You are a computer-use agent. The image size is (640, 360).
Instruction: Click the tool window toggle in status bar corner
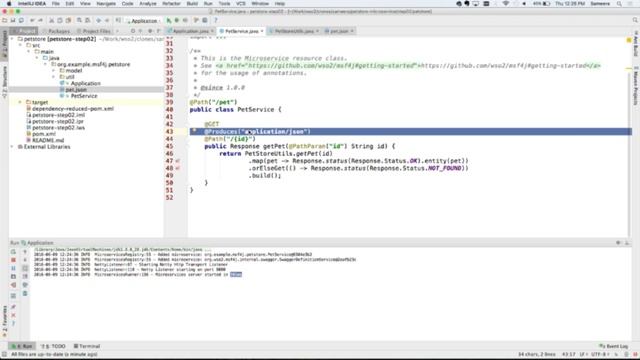pos(4,354)
